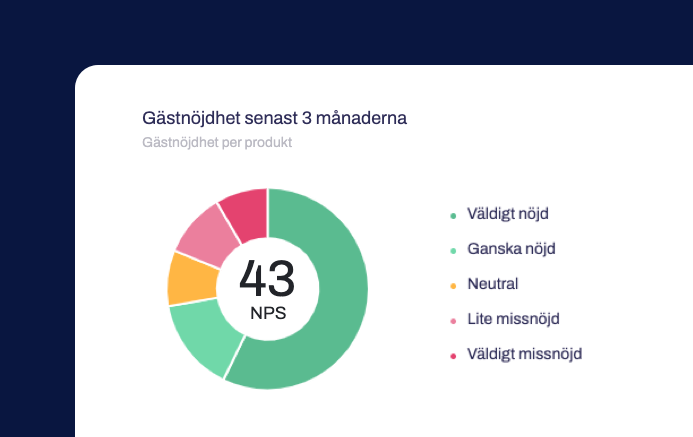
Task: Toggle the Lite missnöjd legend label
Action: (514, 319)
